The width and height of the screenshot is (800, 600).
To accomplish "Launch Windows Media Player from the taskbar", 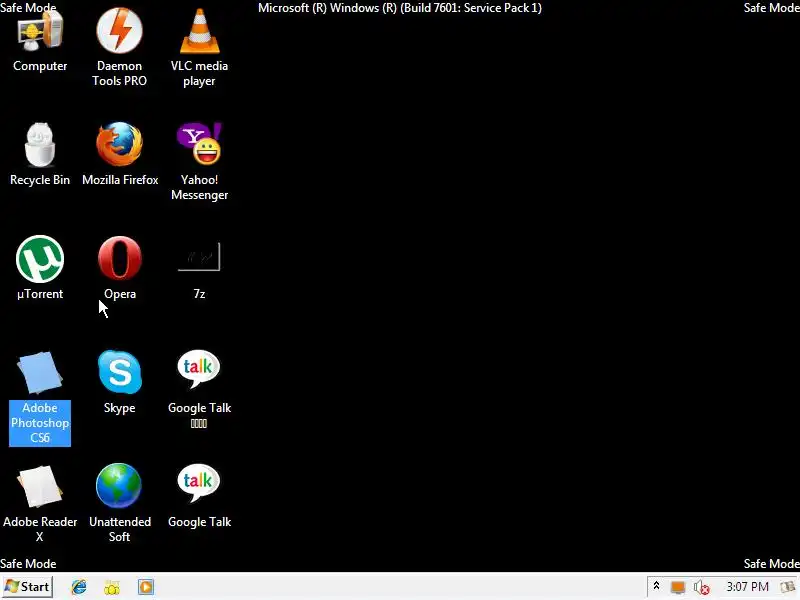I will [145, 587].
